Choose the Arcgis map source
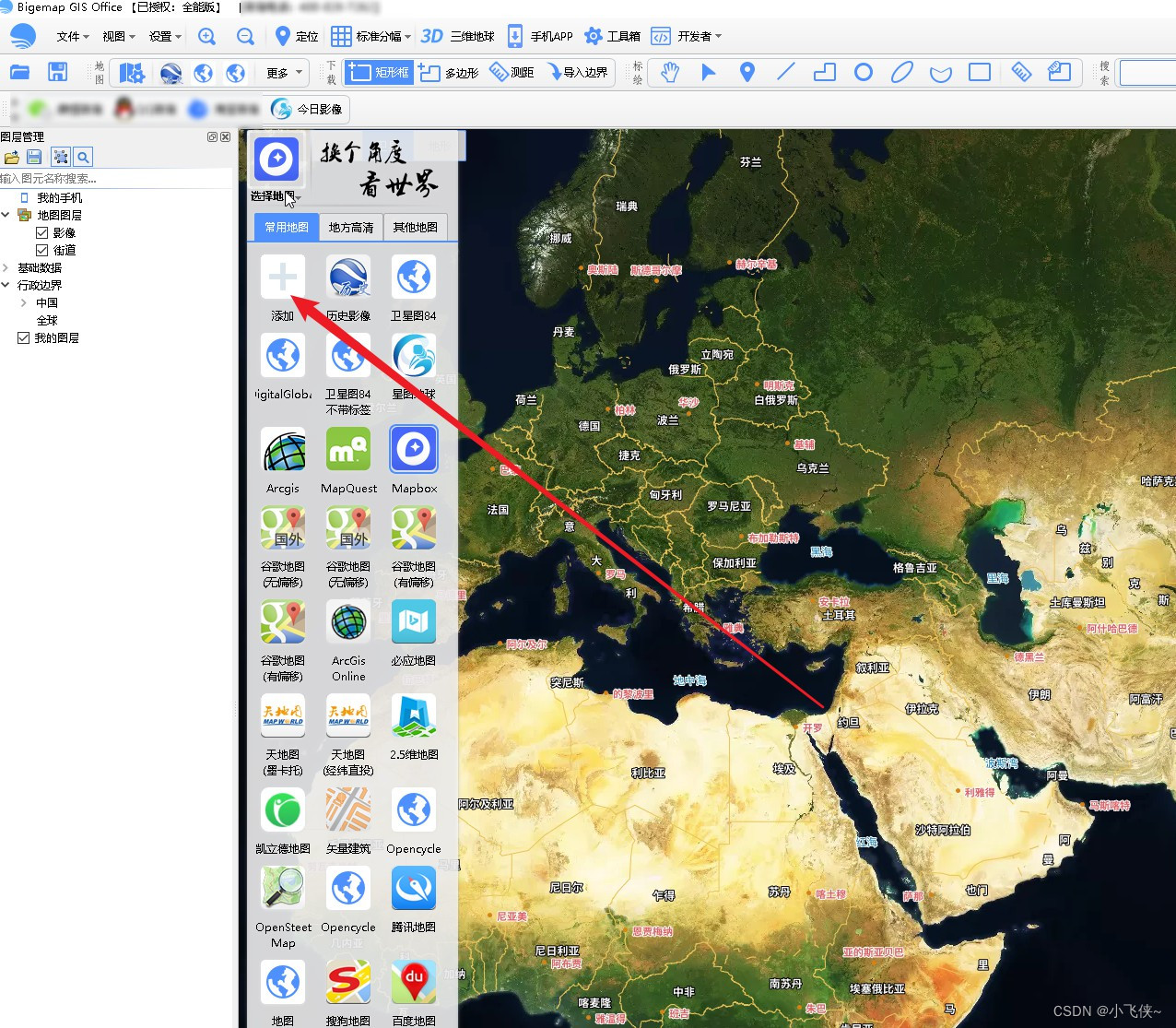 [283, 461]
